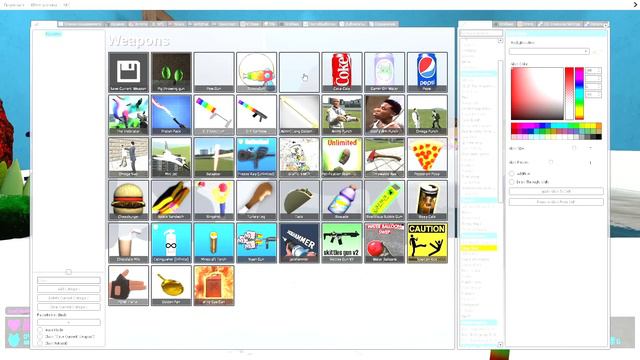Select the infinite extinguisher weapon tile

tap(171, 242)
